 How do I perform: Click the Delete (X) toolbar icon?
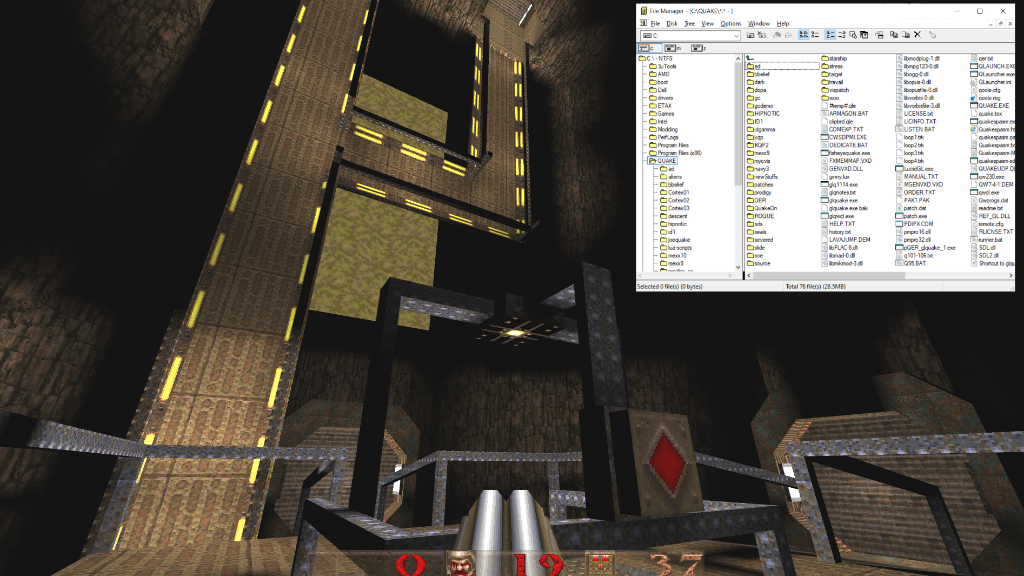click(918, 35)
